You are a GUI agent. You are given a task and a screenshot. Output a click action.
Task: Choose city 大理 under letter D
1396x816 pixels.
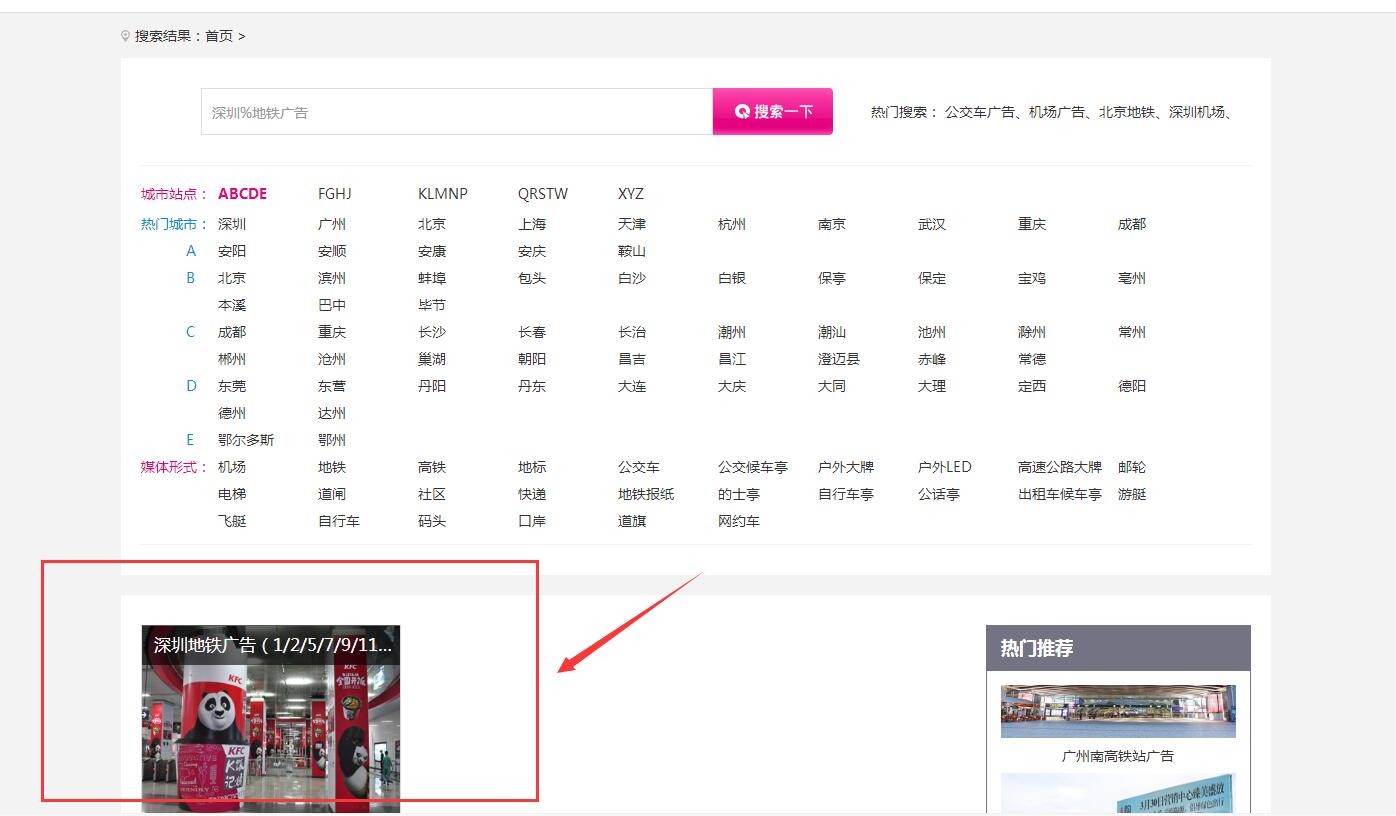coord(932,386)
